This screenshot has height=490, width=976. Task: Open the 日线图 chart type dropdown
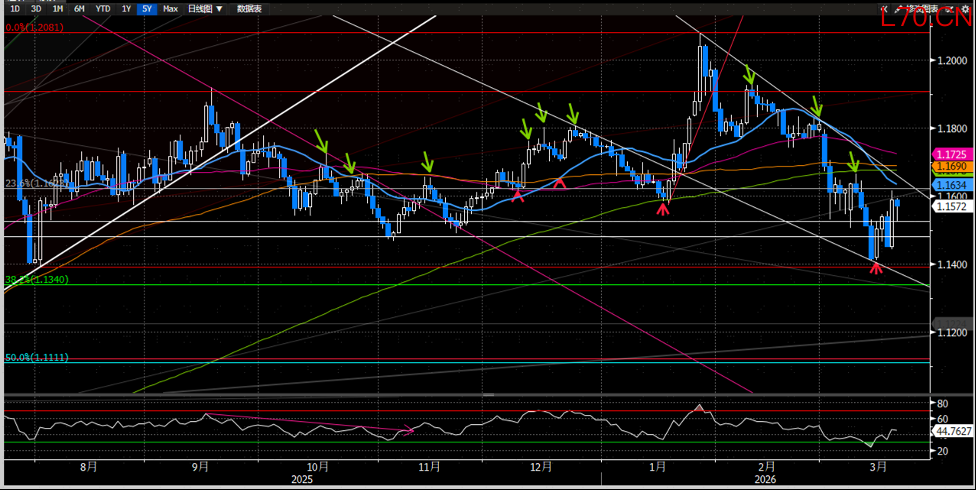pos(205,8)
